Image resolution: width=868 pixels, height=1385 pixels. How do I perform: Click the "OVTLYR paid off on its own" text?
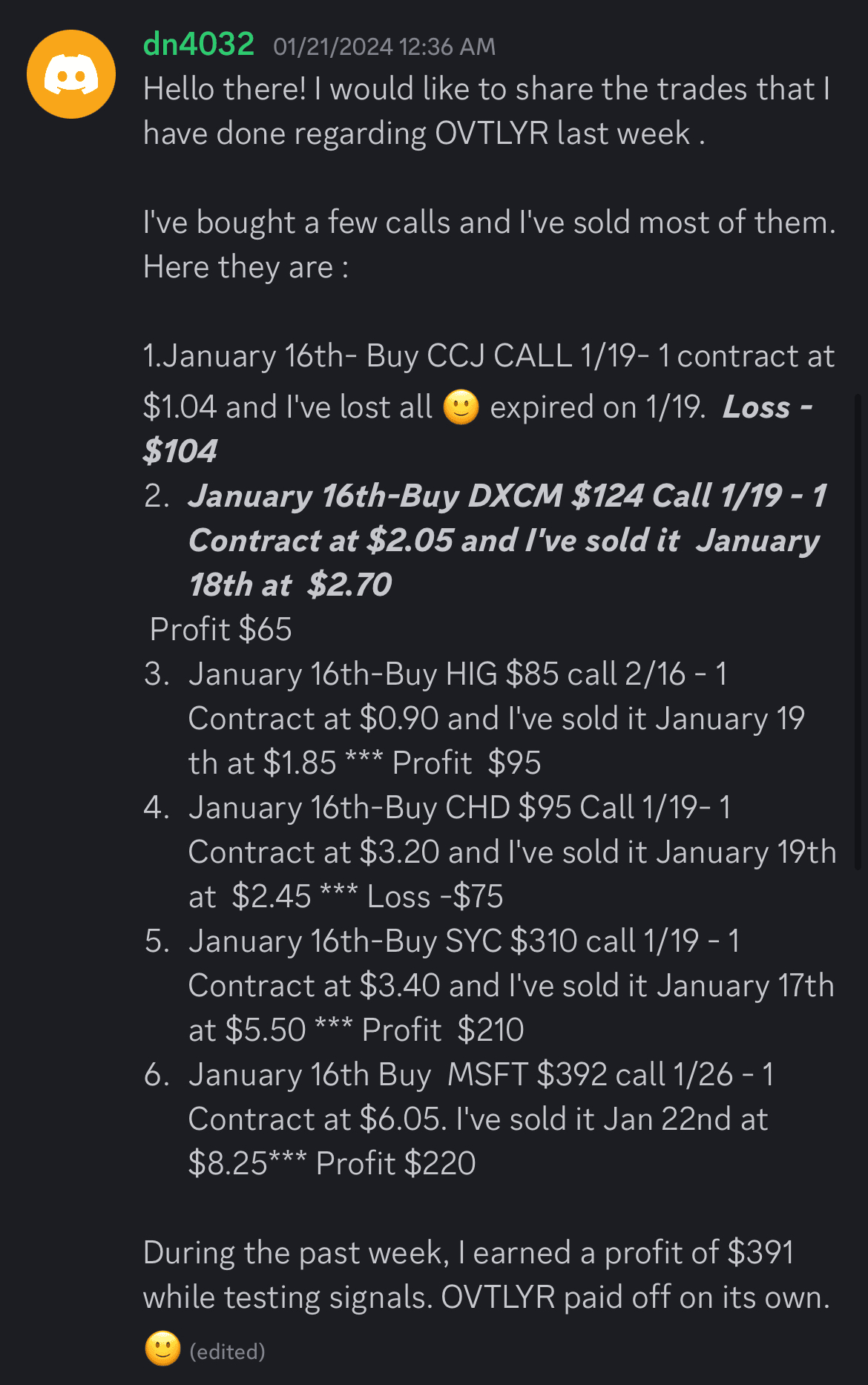coord(635,1297)
